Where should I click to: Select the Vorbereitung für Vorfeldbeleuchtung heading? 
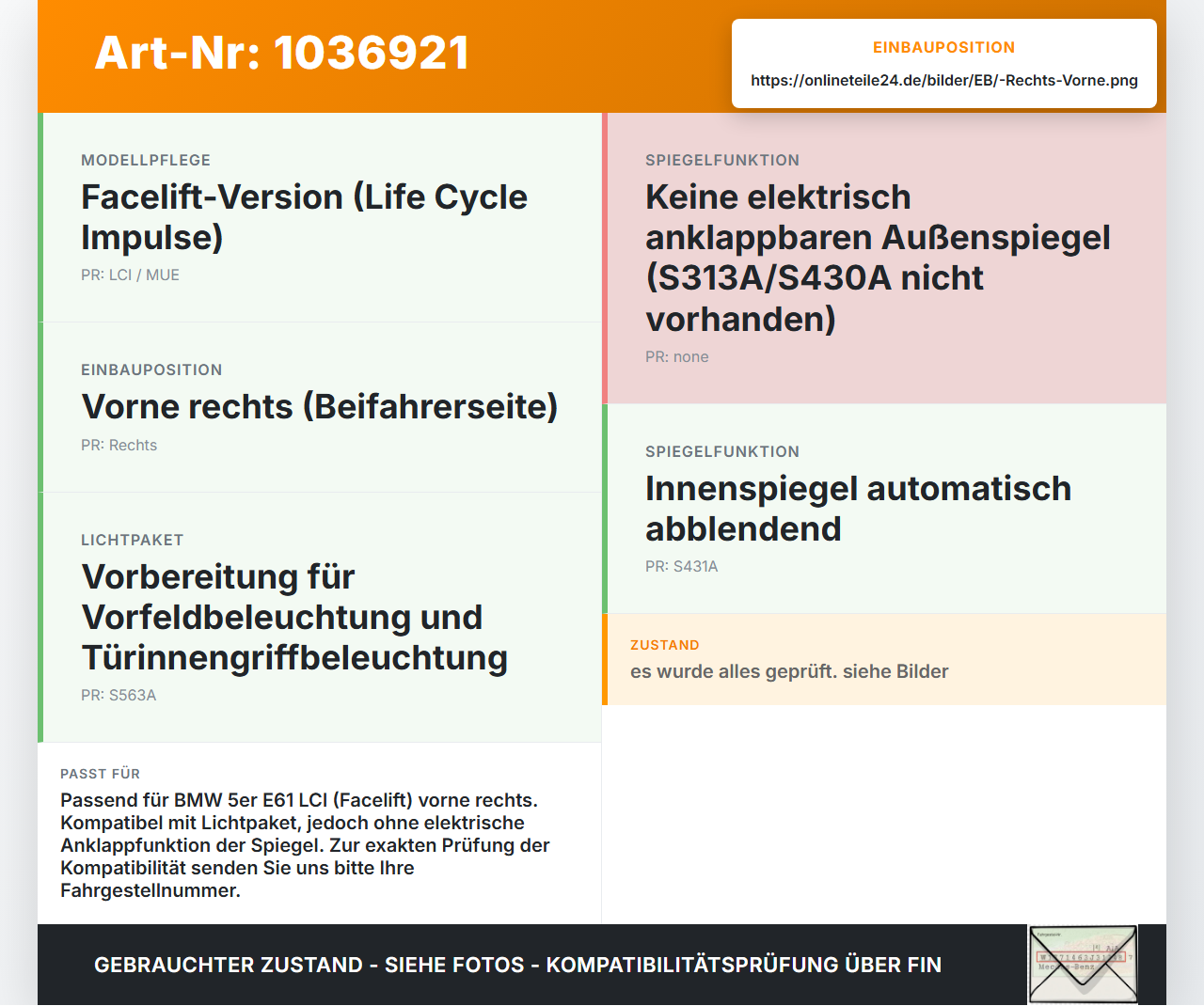click(294, 617)
